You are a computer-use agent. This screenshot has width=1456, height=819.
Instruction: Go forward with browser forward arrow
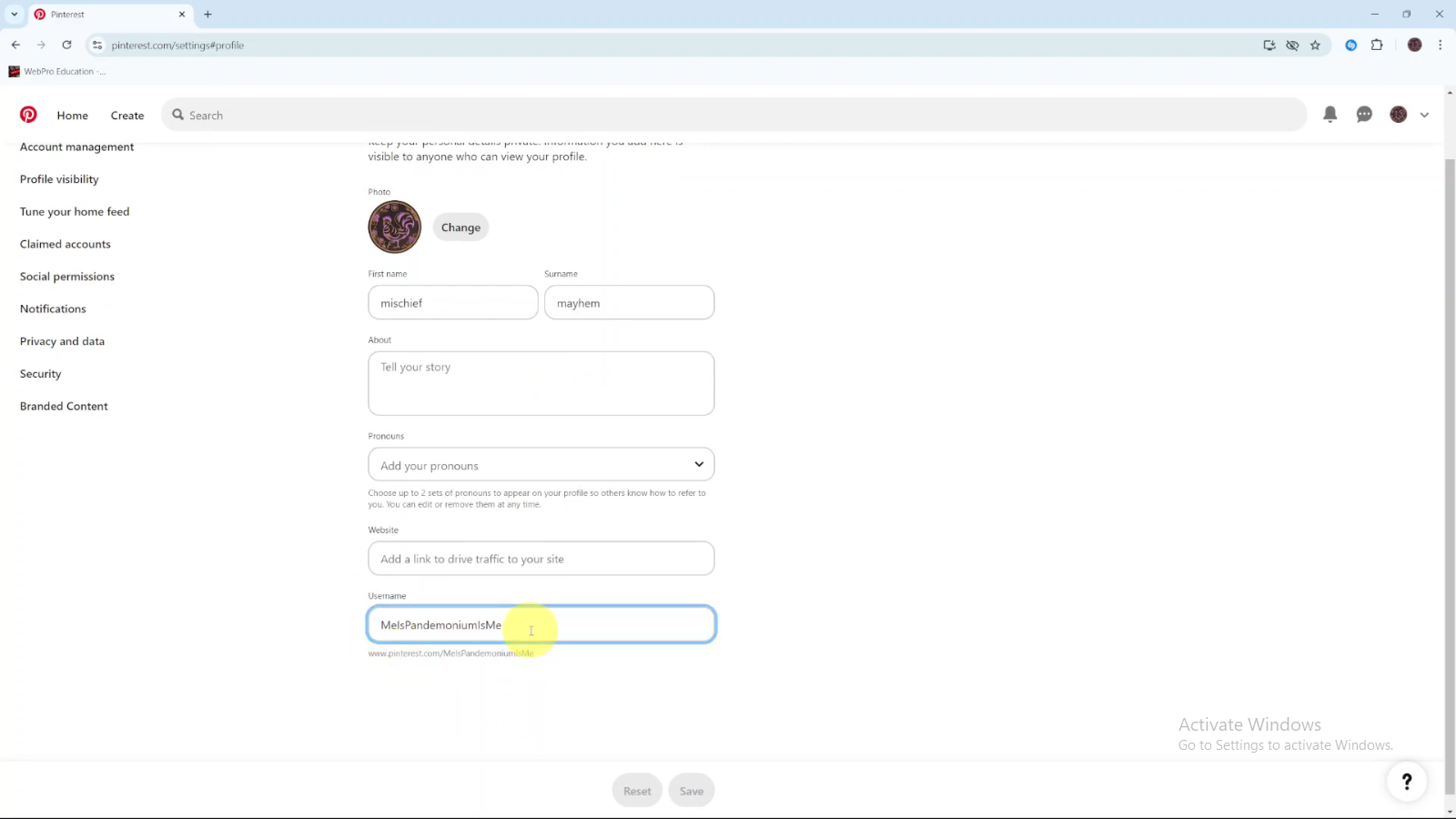41,45
